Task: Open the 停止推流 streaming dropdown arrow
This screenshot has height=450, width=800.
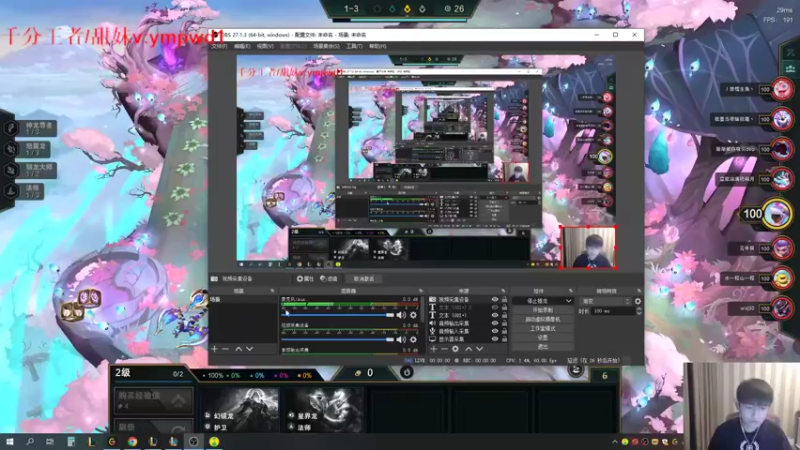Action: pyautogui.click(x=568, y=301)
